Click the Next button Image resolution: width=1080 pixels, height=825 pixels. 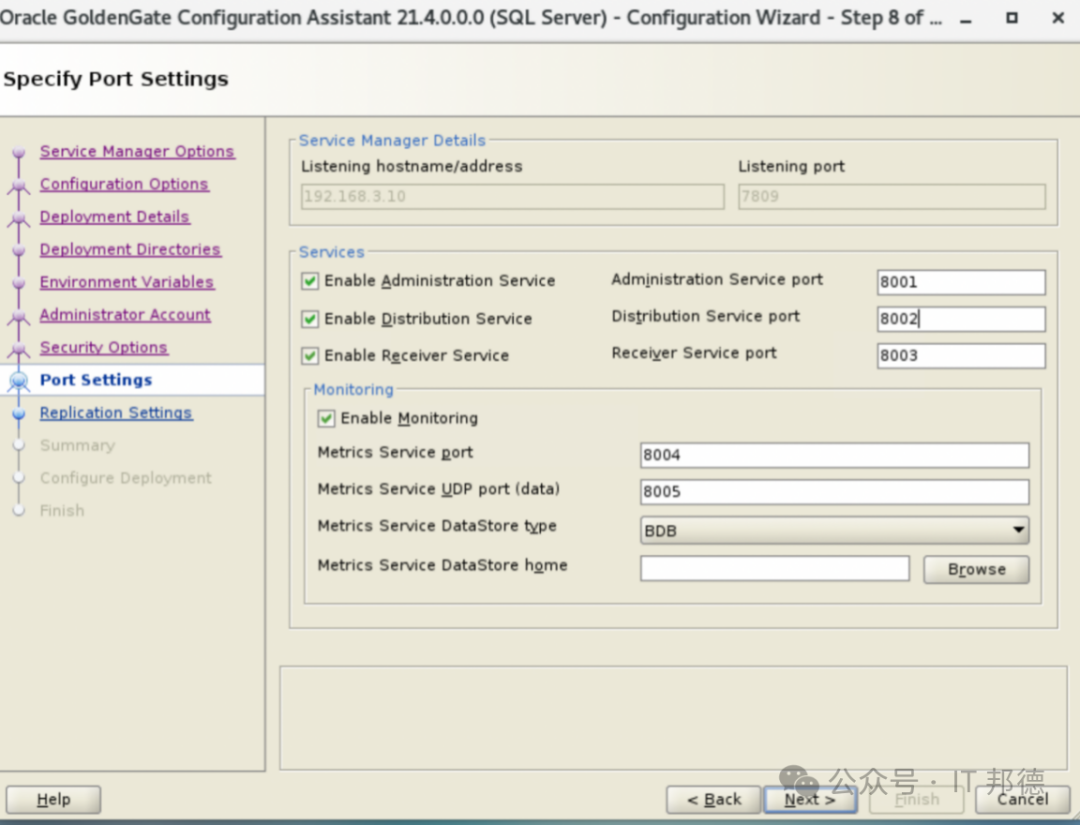[x=809, y=800]
